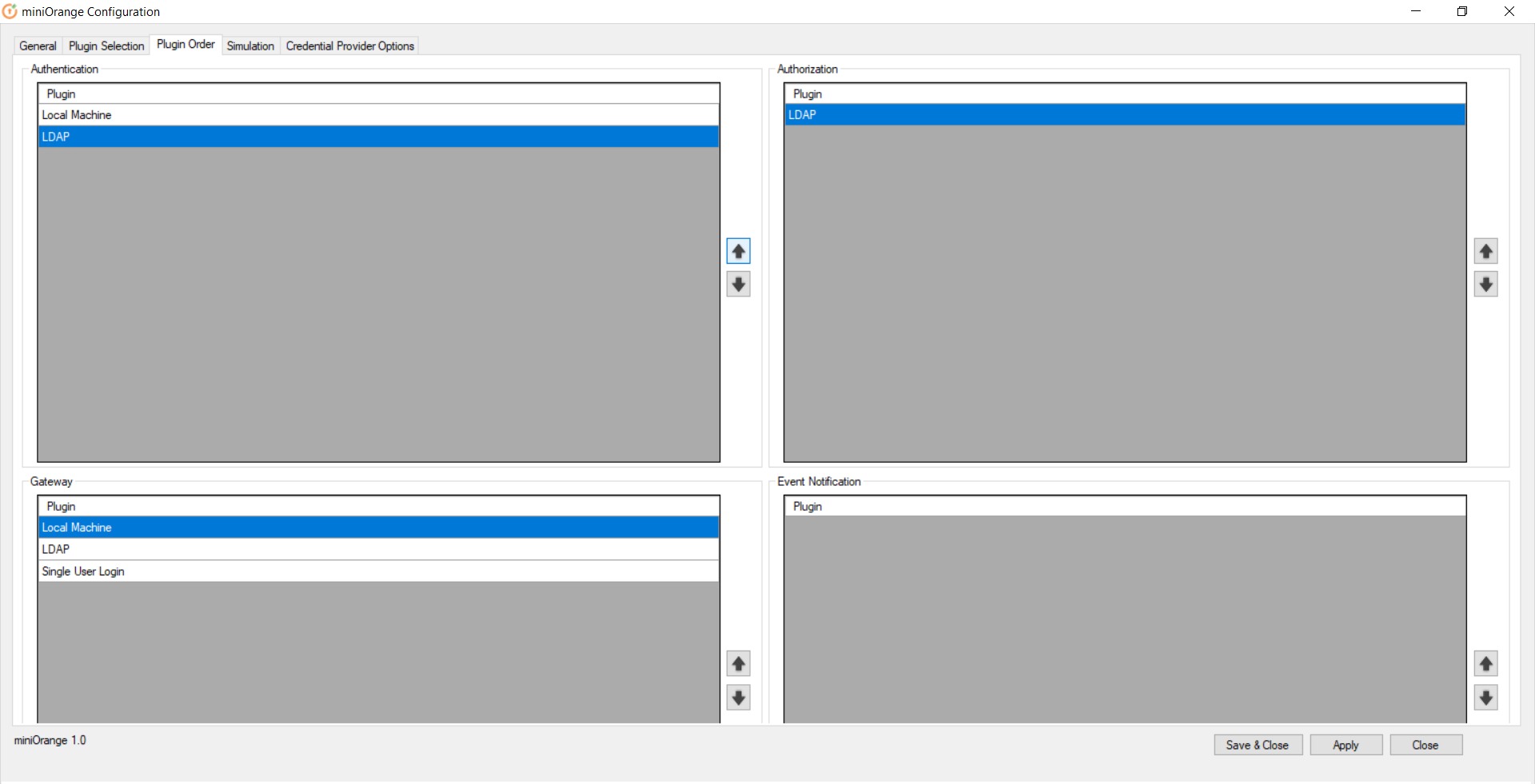The image size is (1535, 784).
Task: Select LDAP row in Gateway list
Action: click(x=379, y=549)
